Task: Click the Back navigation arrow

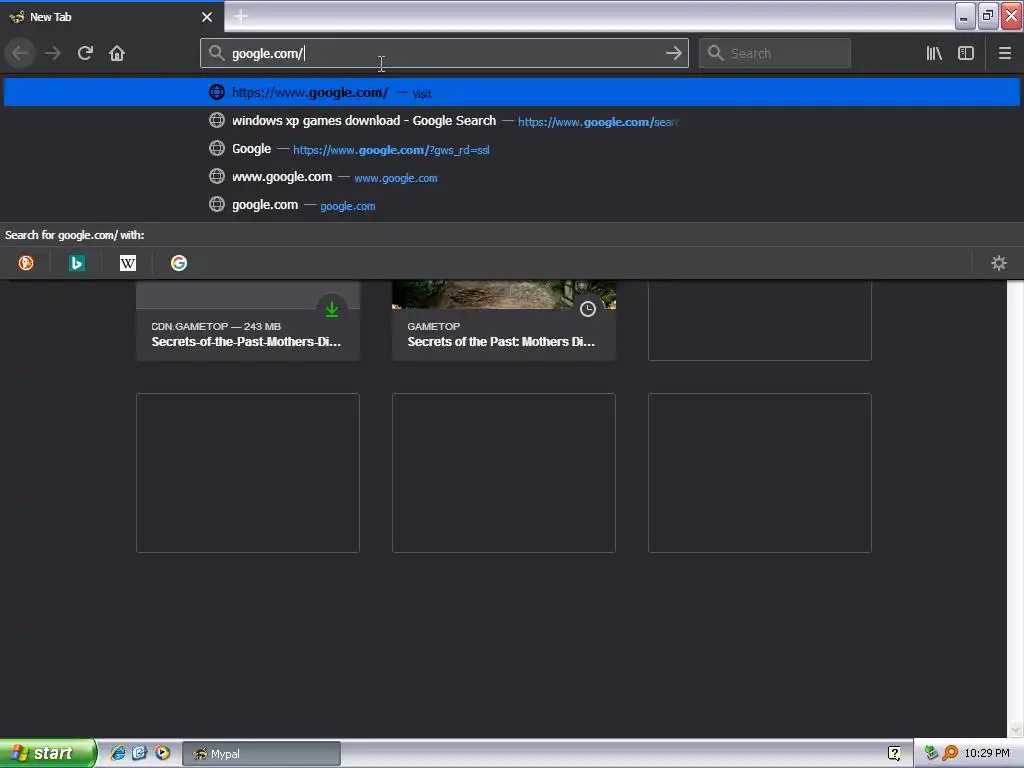Action: (20, 53)
